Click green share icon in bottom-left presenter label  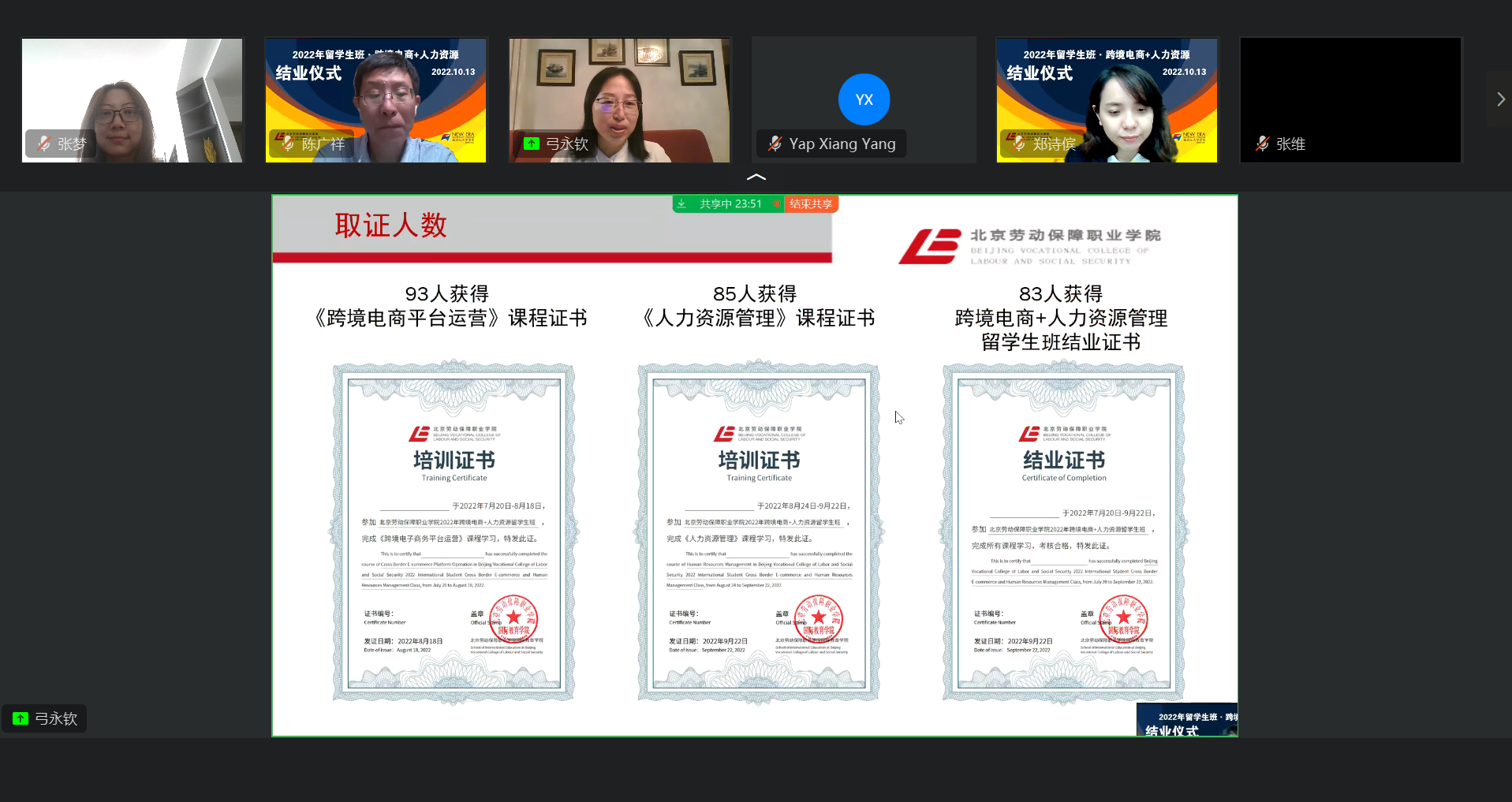[x=21, y=718]
